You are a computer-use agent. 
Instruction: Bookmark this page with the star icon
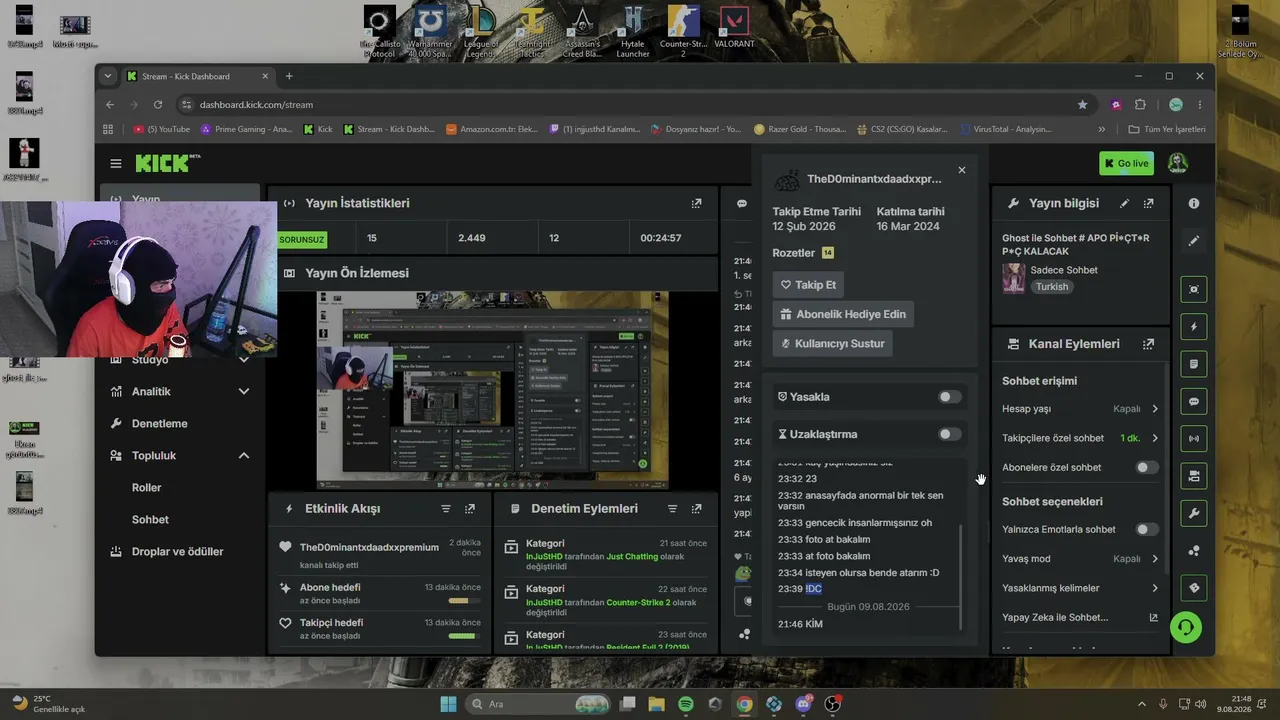point(1082,104)
